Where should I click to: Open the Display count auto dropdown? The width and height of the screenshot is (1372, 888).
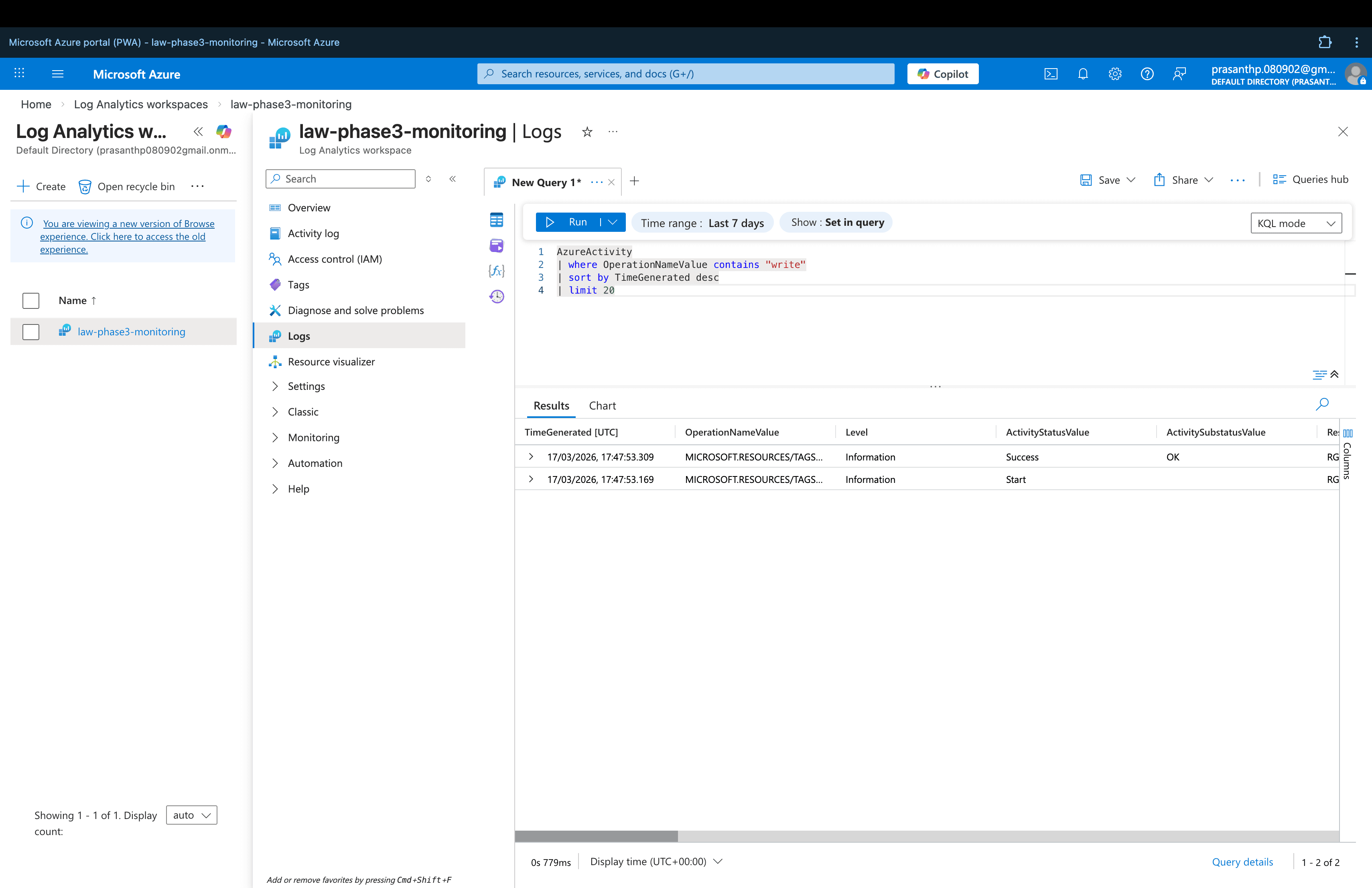pos(191,815)
